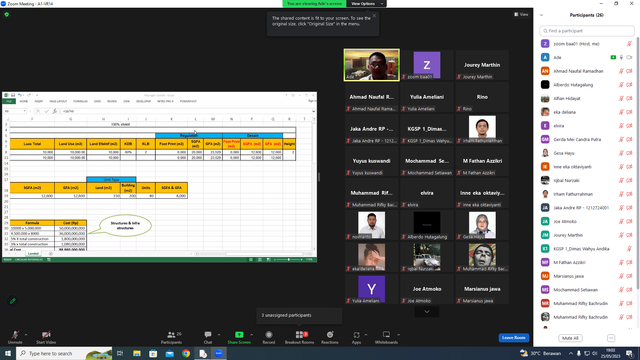Toggle video icon for Jourey Marthin row
640x360 pixels.
pos(629,235)
